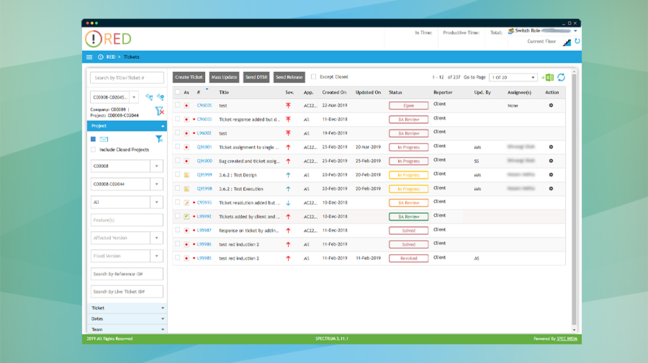648x363 pixels.
Task: Click the Current Floor stairs icon
Action: pos(567,42)
